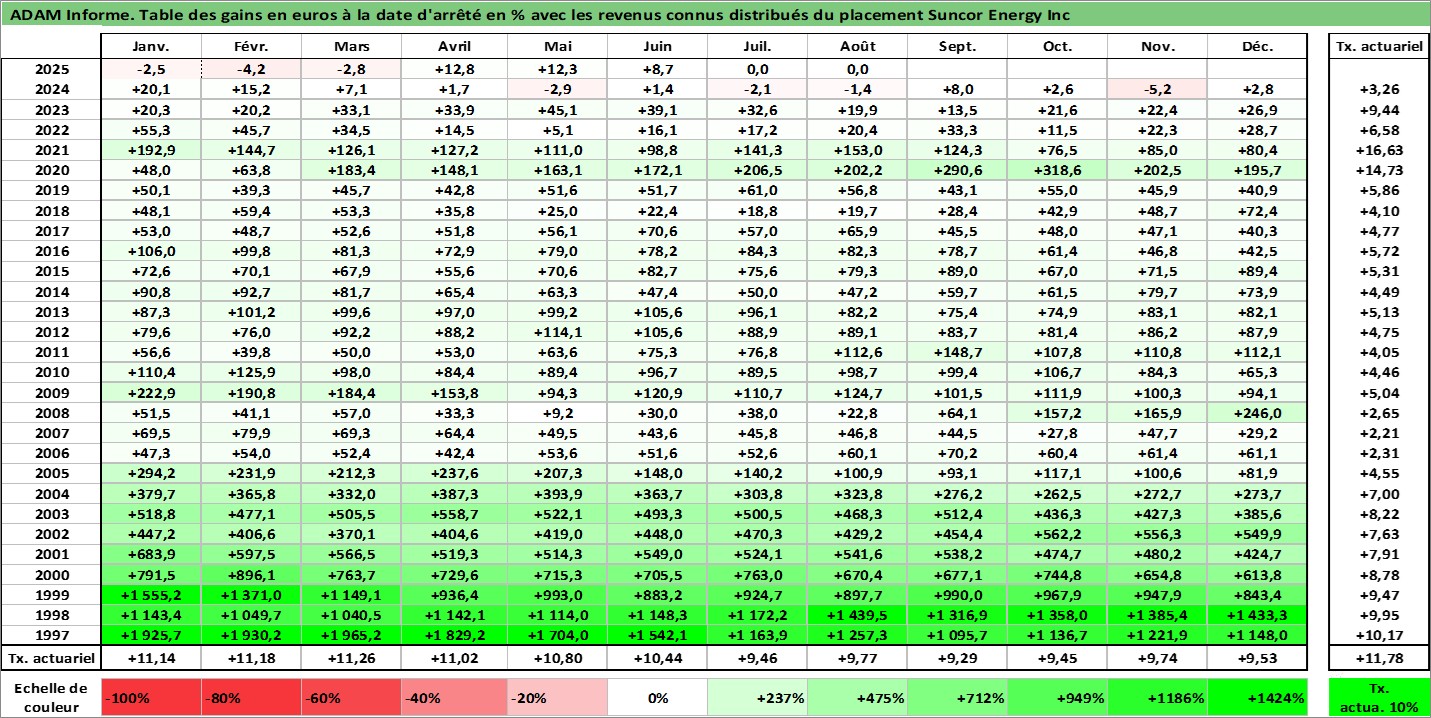Select the Juil. actuarial total +9,46
1431x718 pixels.
click(758, 658)
